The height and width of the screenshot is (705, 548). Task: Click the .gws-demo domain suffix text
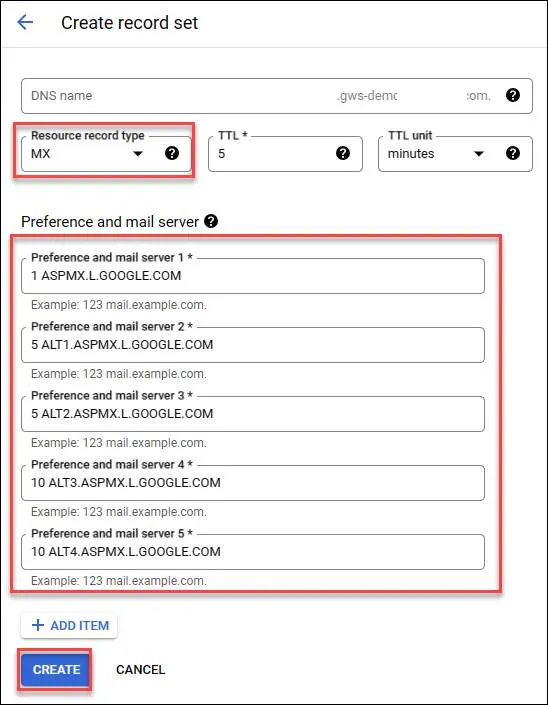point(366,96)
